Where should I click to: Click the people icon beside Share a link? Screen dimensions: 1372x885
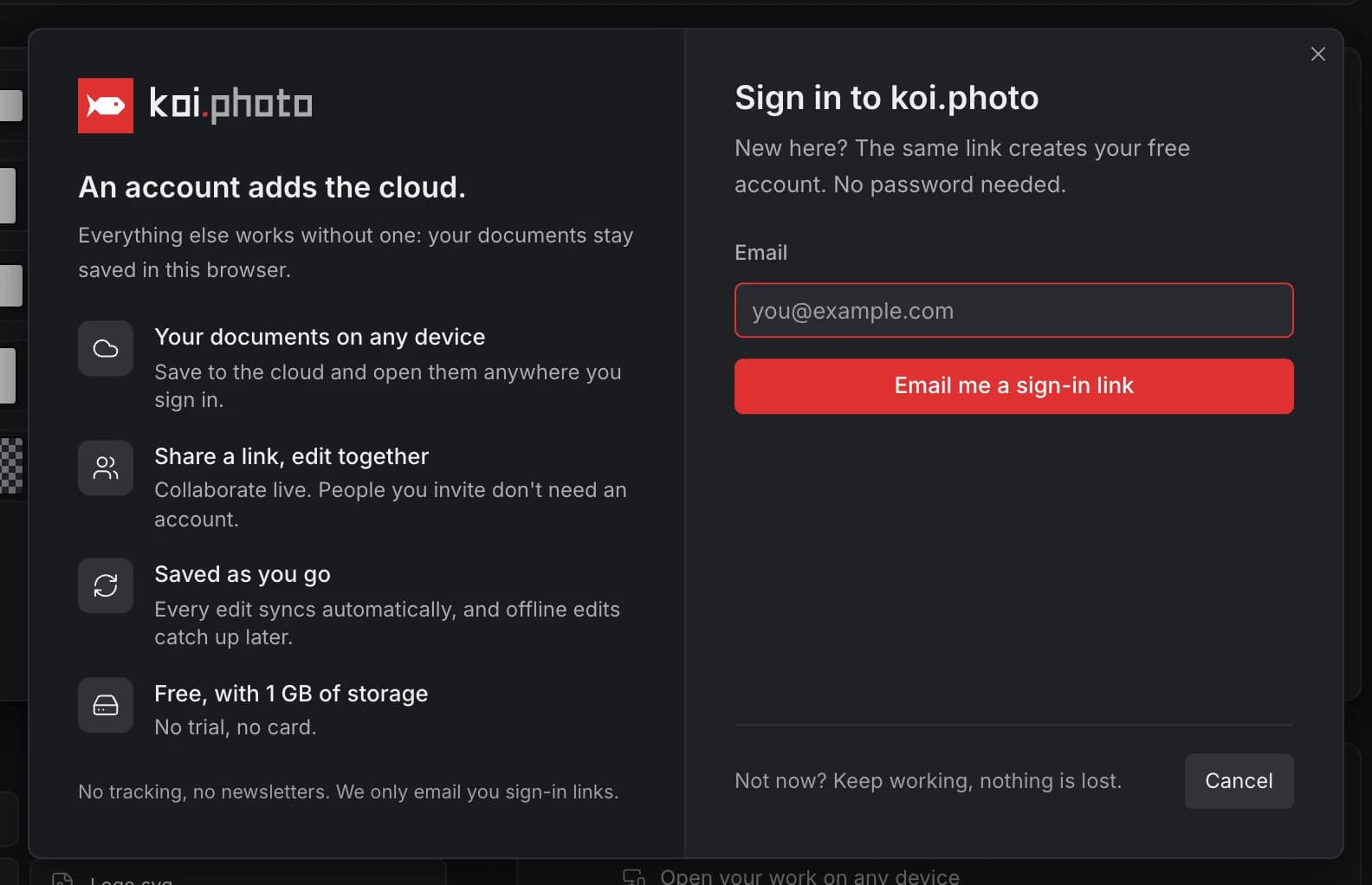pos(106,468)
